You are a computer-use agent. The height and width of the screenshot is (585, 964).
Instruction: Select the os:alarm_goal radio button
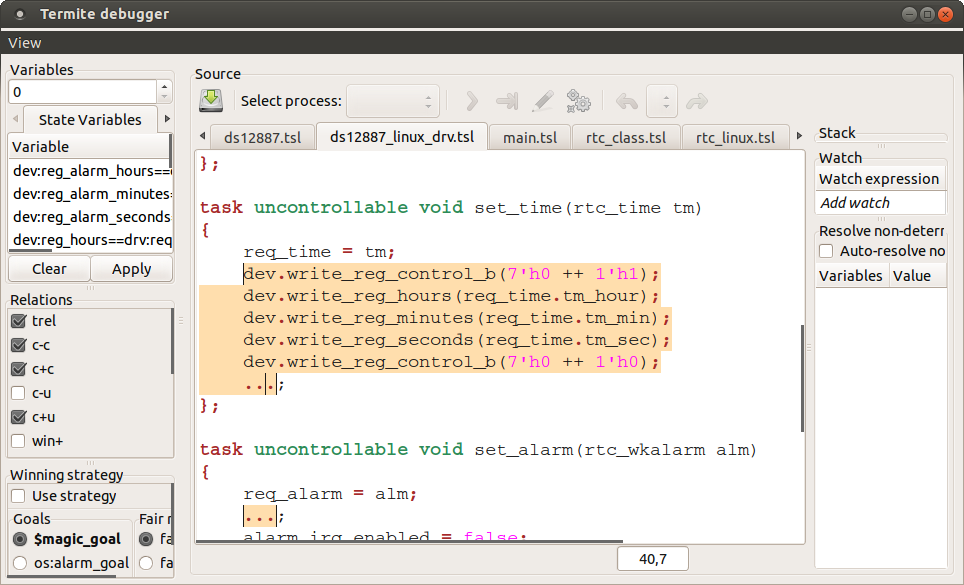point(20,563)
